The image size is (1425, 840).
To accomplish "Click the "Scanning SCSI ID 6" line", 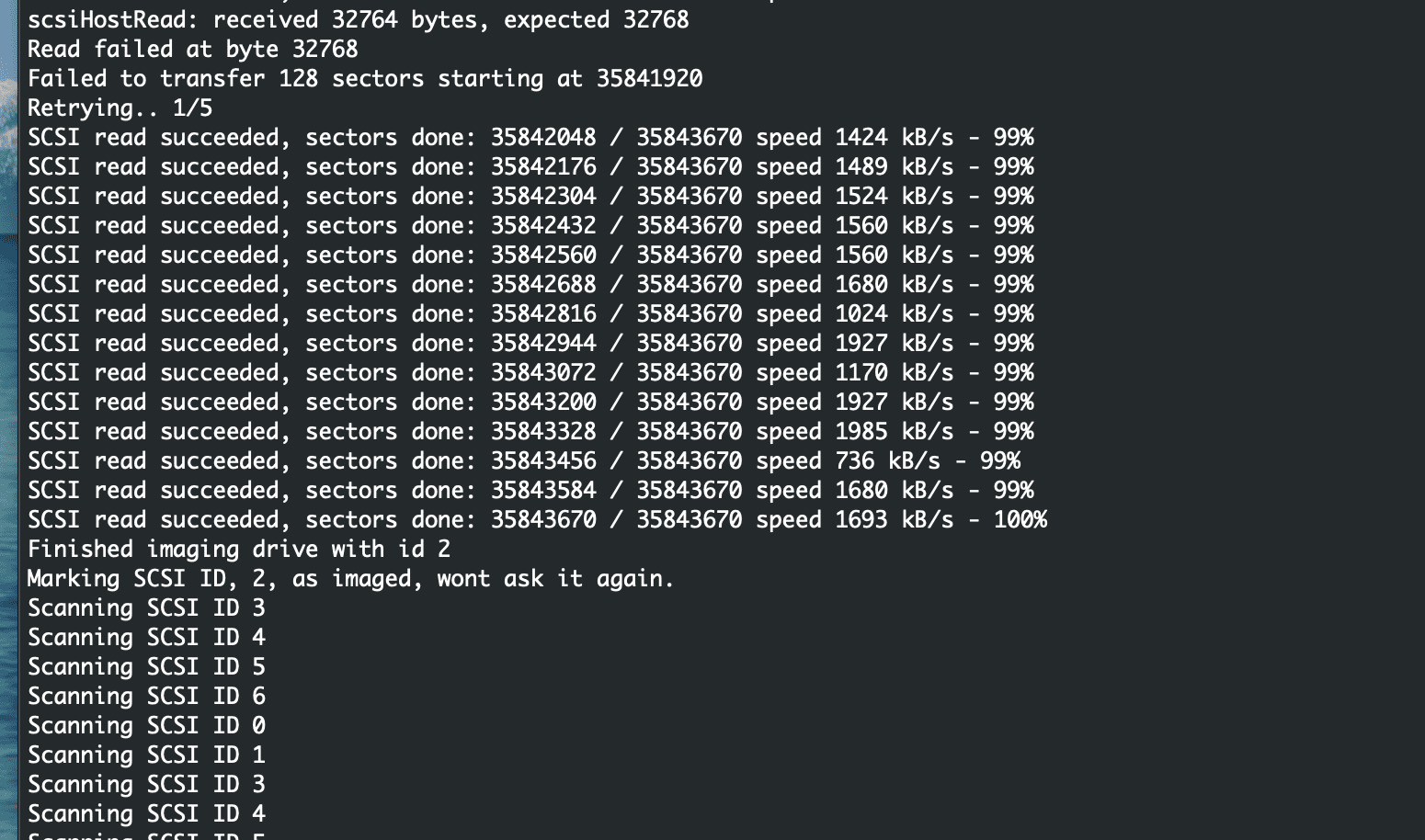I will (x=146, y=697).
